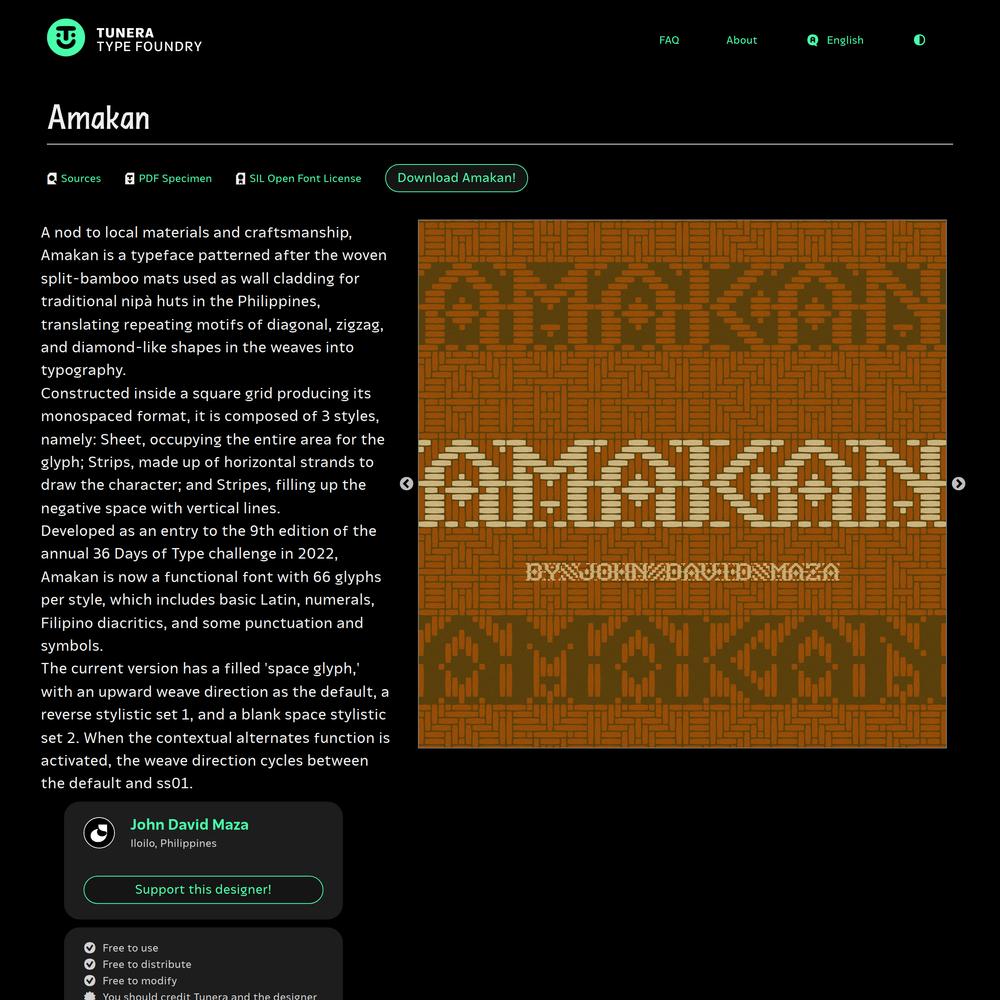Open John David Maza's designer profile

click(189, 825)
